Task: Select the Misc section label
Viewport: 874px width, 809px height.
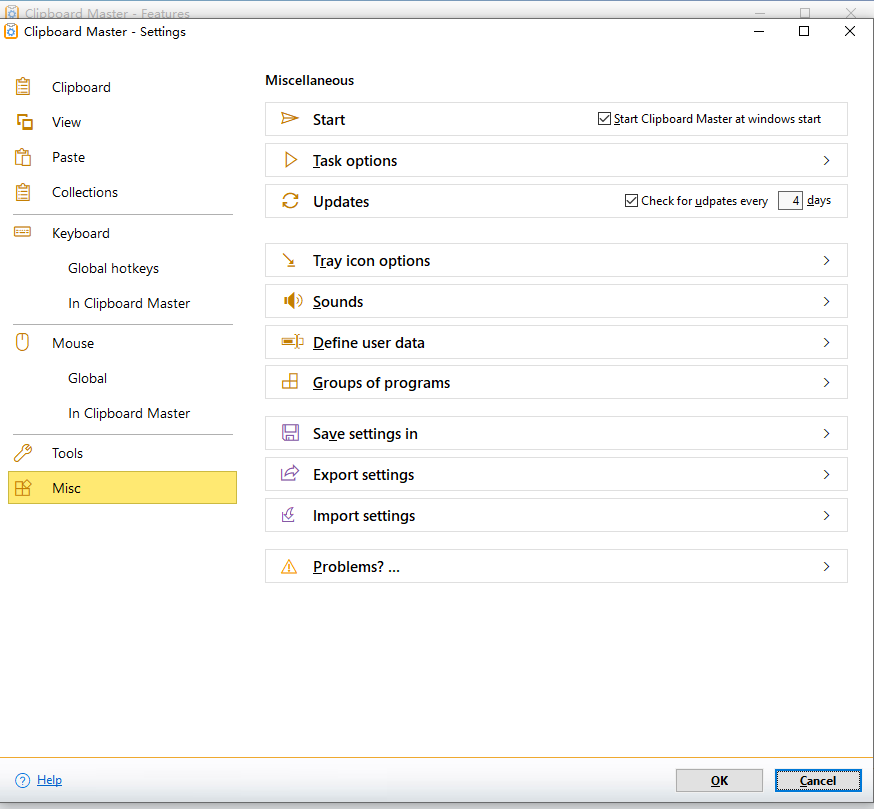Action: (66, 488)
